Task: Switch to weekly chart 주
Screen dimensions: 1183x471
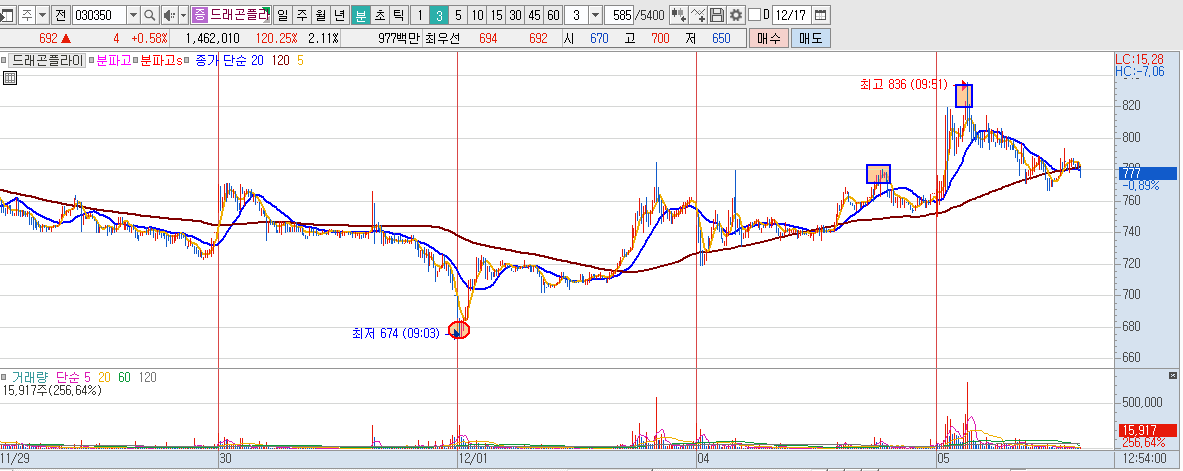Action: tap(301, 14)
